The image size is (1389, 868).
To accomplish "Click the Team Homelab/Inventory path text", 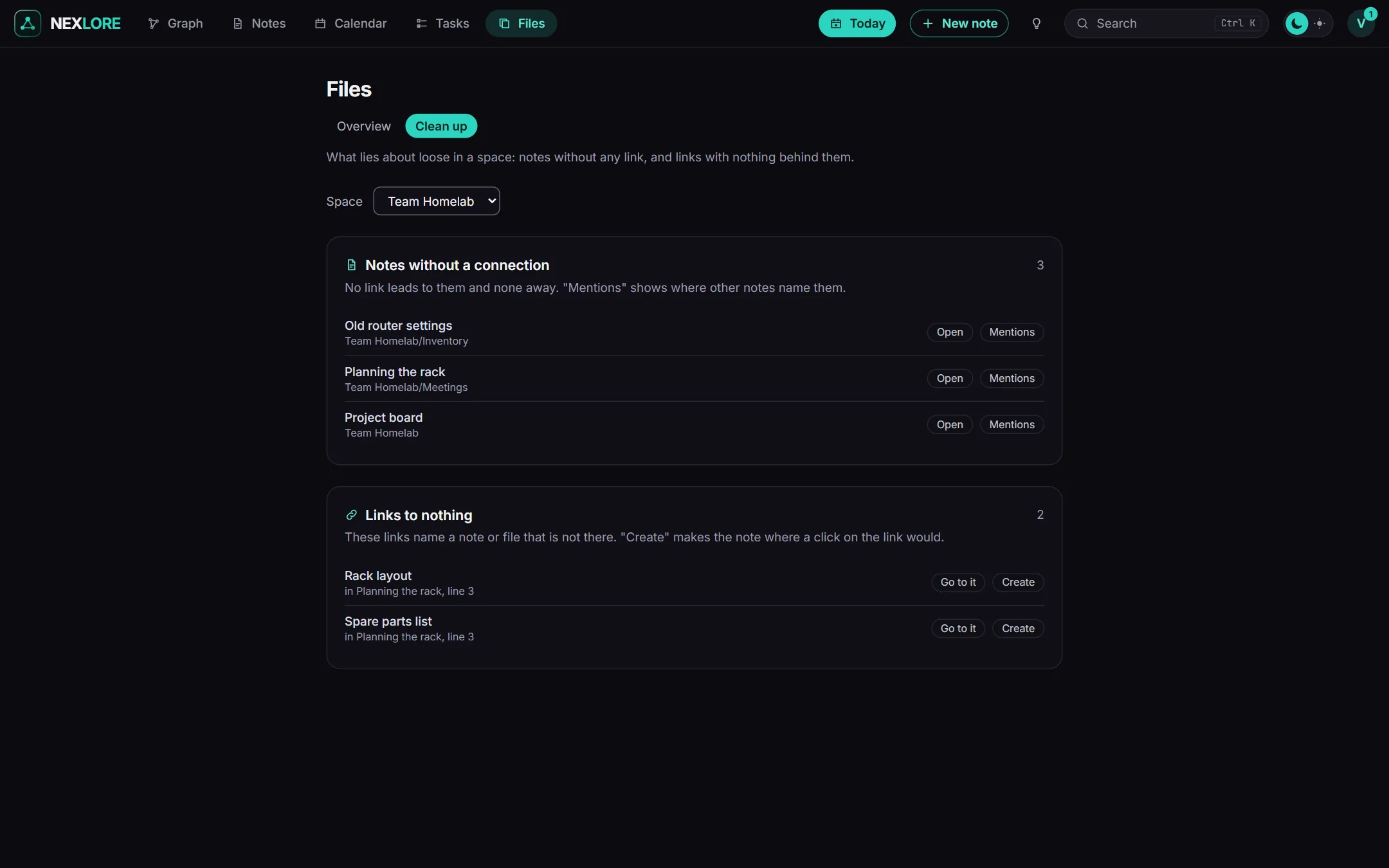I will click(x=406, y=341).
